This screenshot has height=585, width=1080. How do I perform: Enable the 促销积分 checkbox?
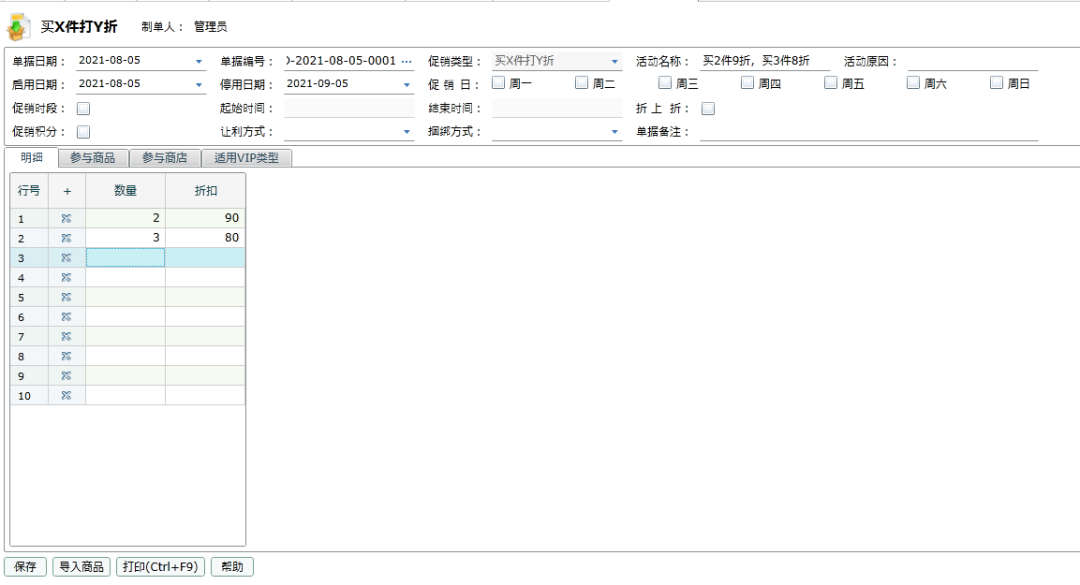point(83,132)
